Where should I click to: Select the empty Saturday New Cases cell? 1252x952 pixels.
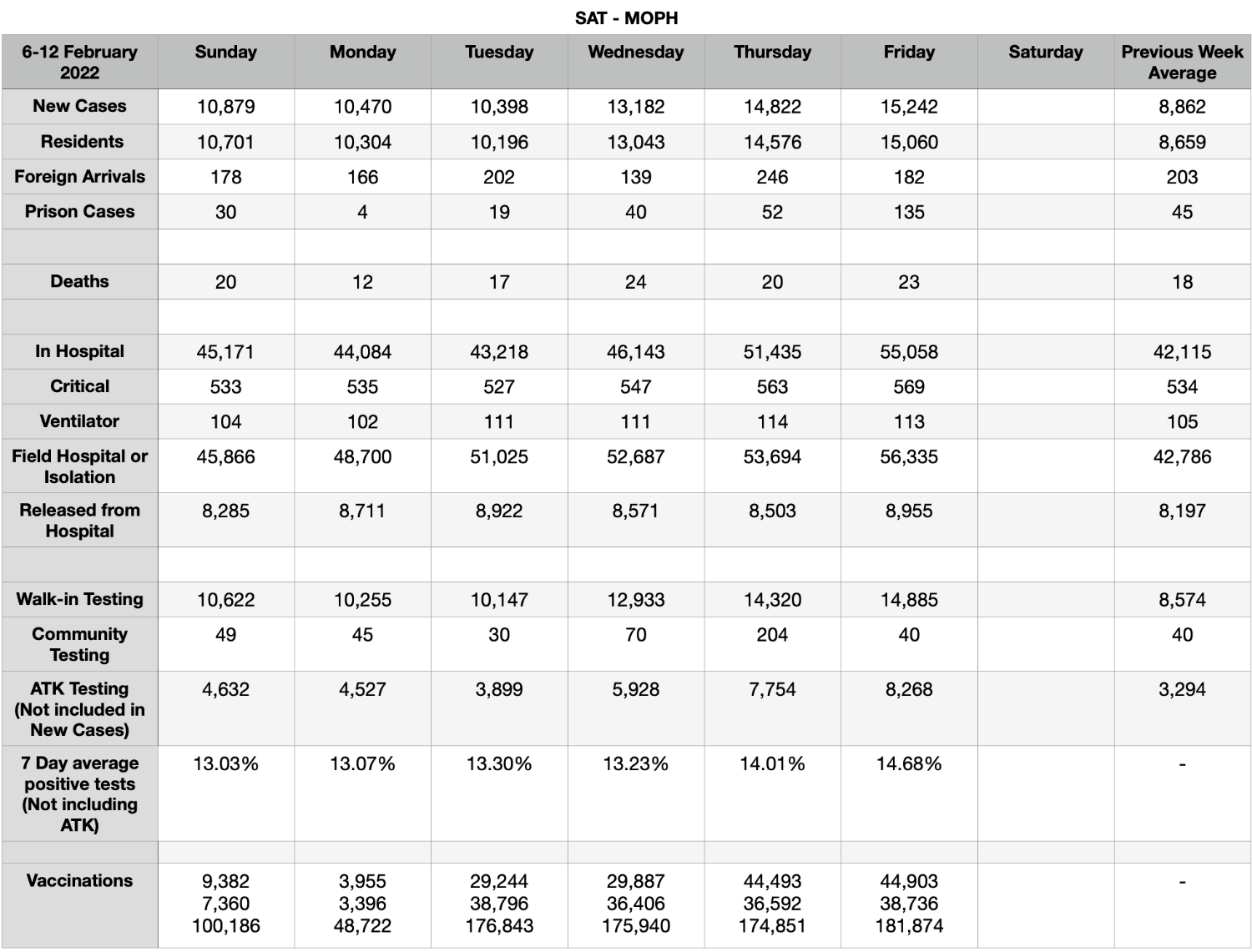(1046, 107)
